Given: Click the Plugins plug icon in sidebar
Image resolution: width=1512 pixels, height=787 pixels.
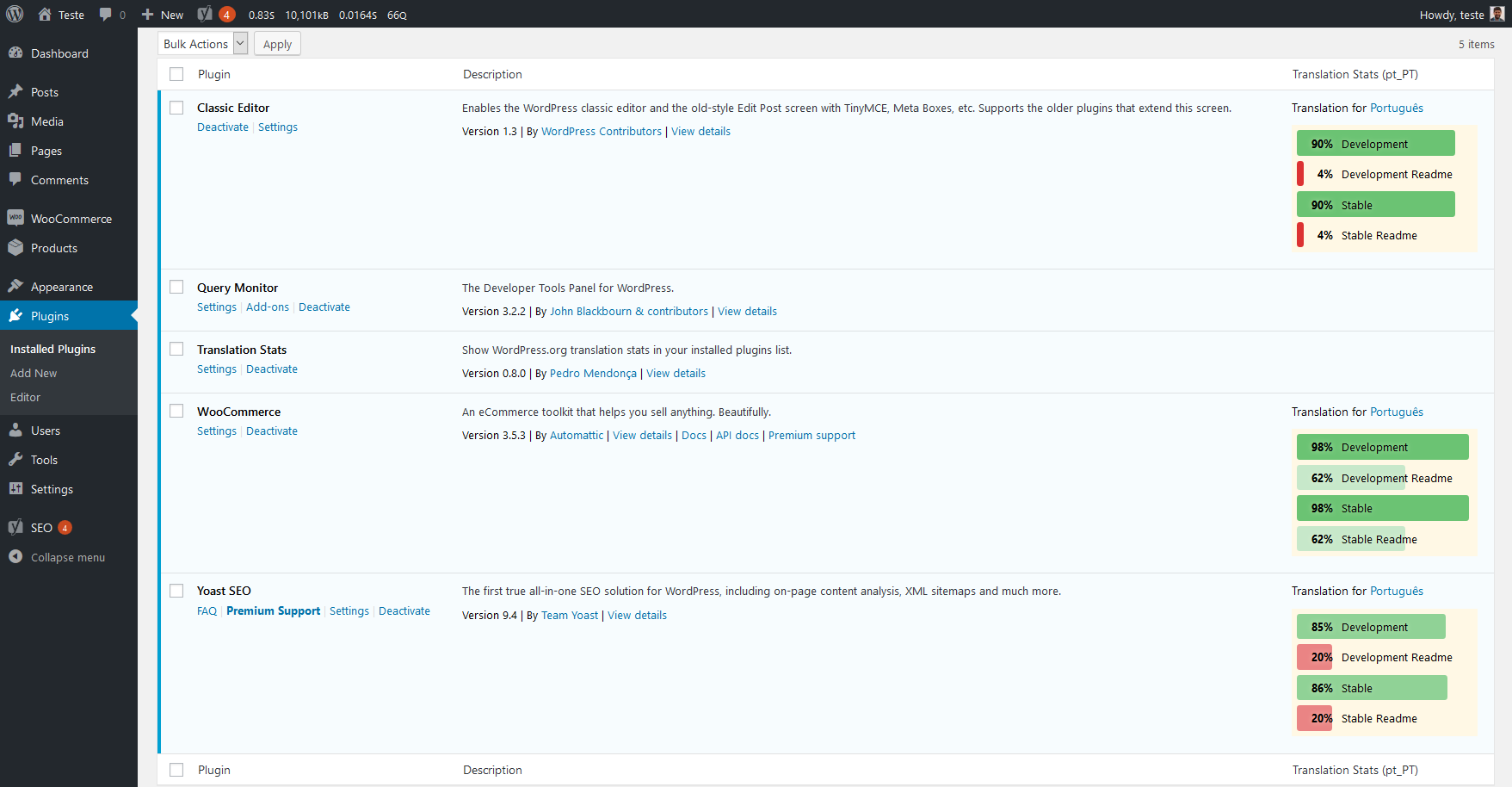Looking at the screenshot, I should pyautogui.click(x=15, y=315).
